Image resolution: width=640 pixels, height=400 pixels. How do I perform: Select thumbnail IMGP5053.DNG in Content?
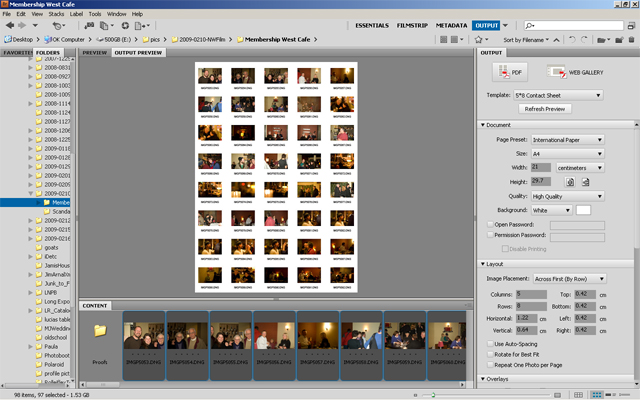click(144, 346)
